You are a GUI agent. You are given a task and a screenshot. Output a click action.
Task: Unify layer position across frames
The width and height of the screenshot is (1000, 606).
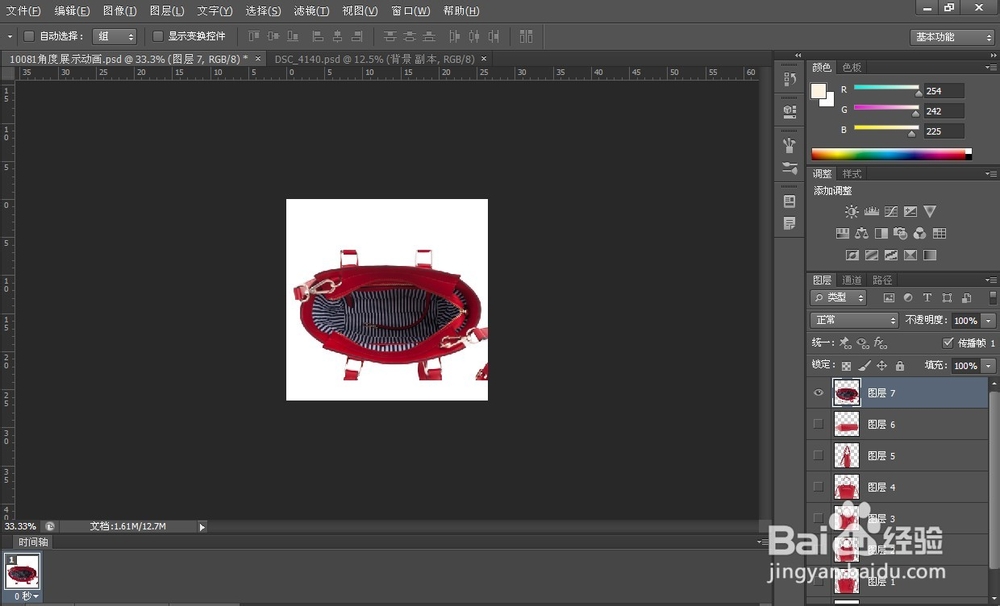845,343
